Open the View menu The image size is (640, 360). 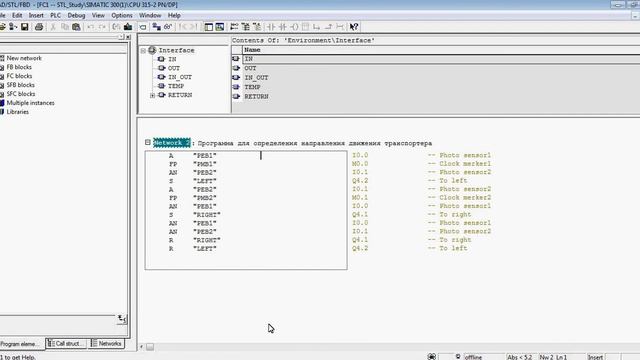[x=98, y=16]
